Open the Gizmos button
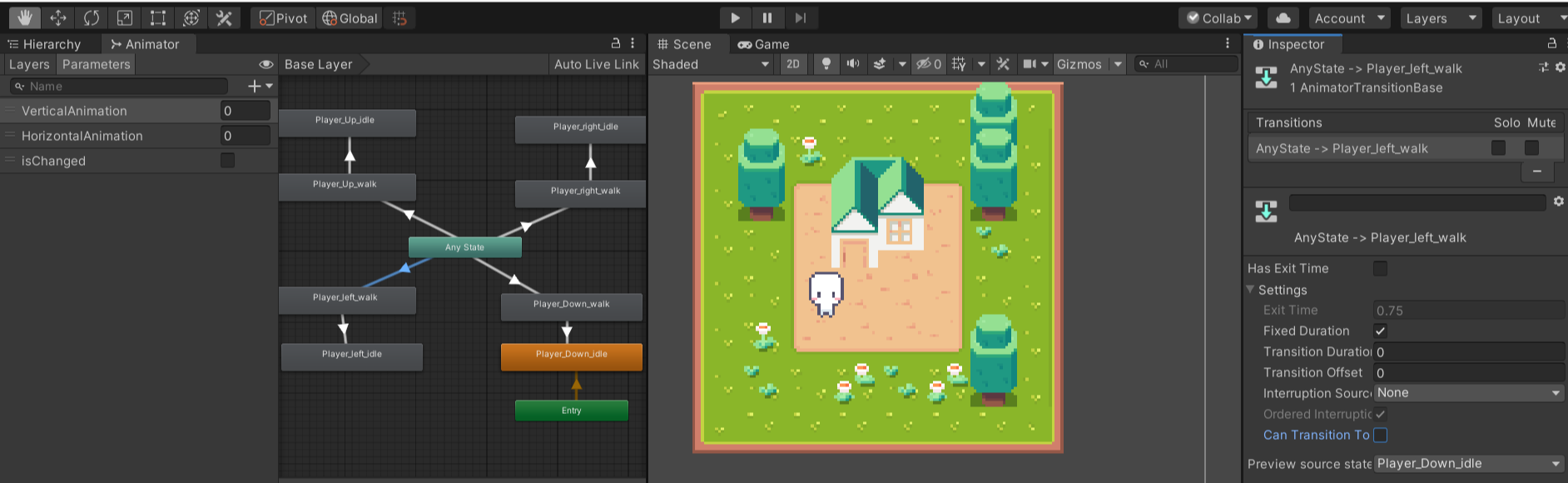This screenshot has width=1568, height=483. pos(1079,64)
